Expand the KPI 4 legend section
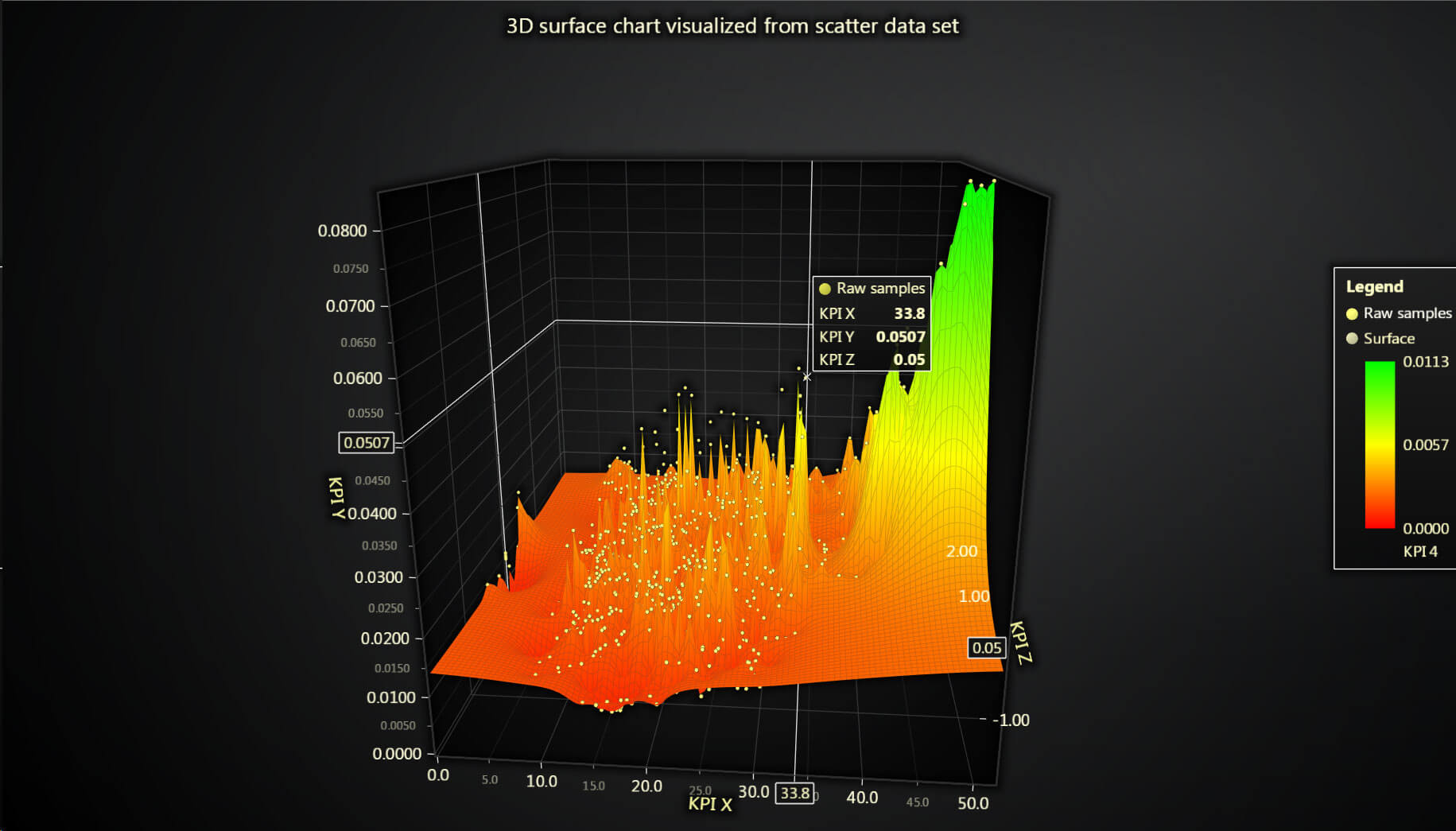The width and height of the screenshot is (1456, 831). point(1419,550)
